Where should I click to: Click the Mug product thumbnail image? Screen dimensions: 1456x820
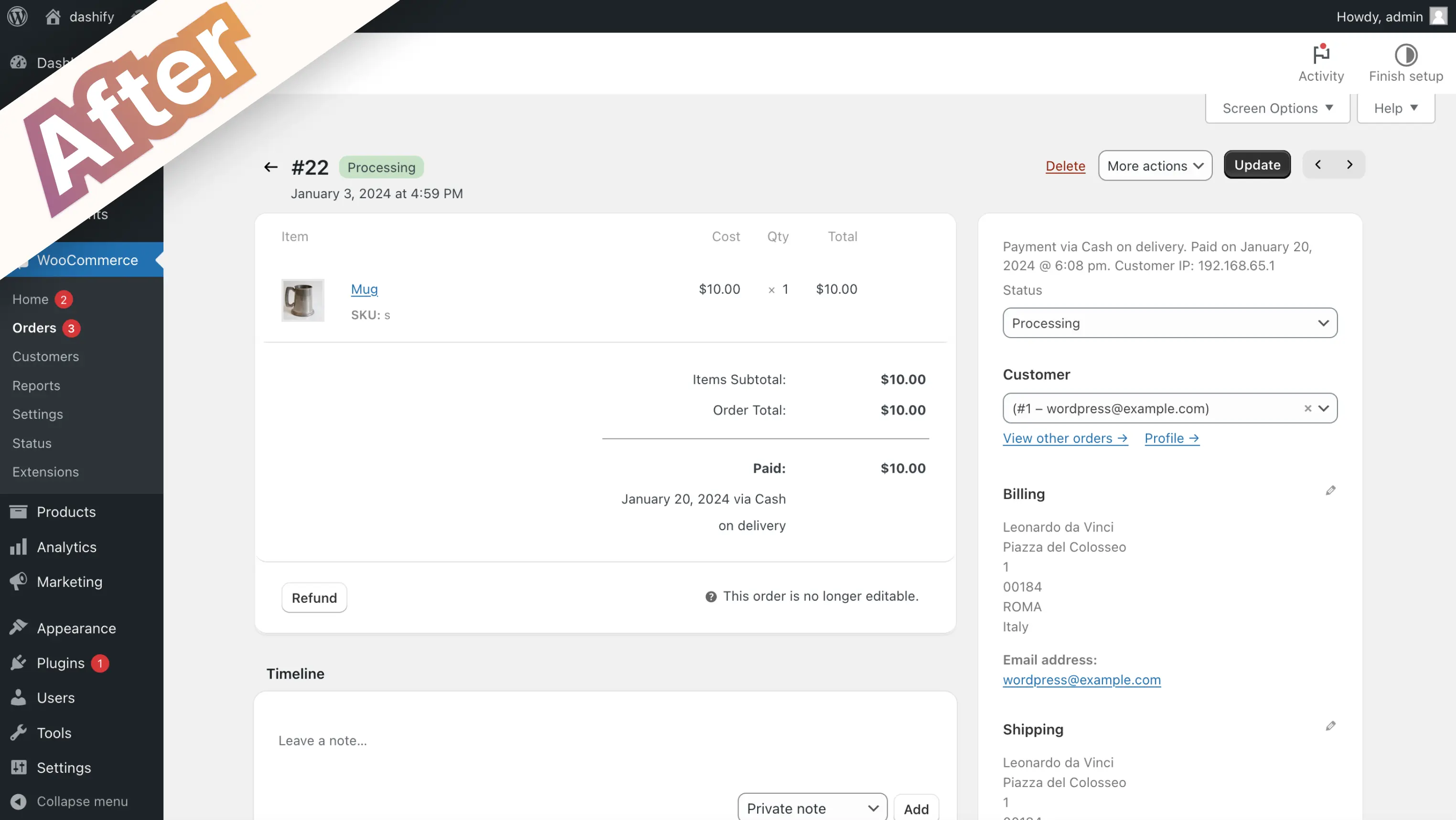point(301,299)
